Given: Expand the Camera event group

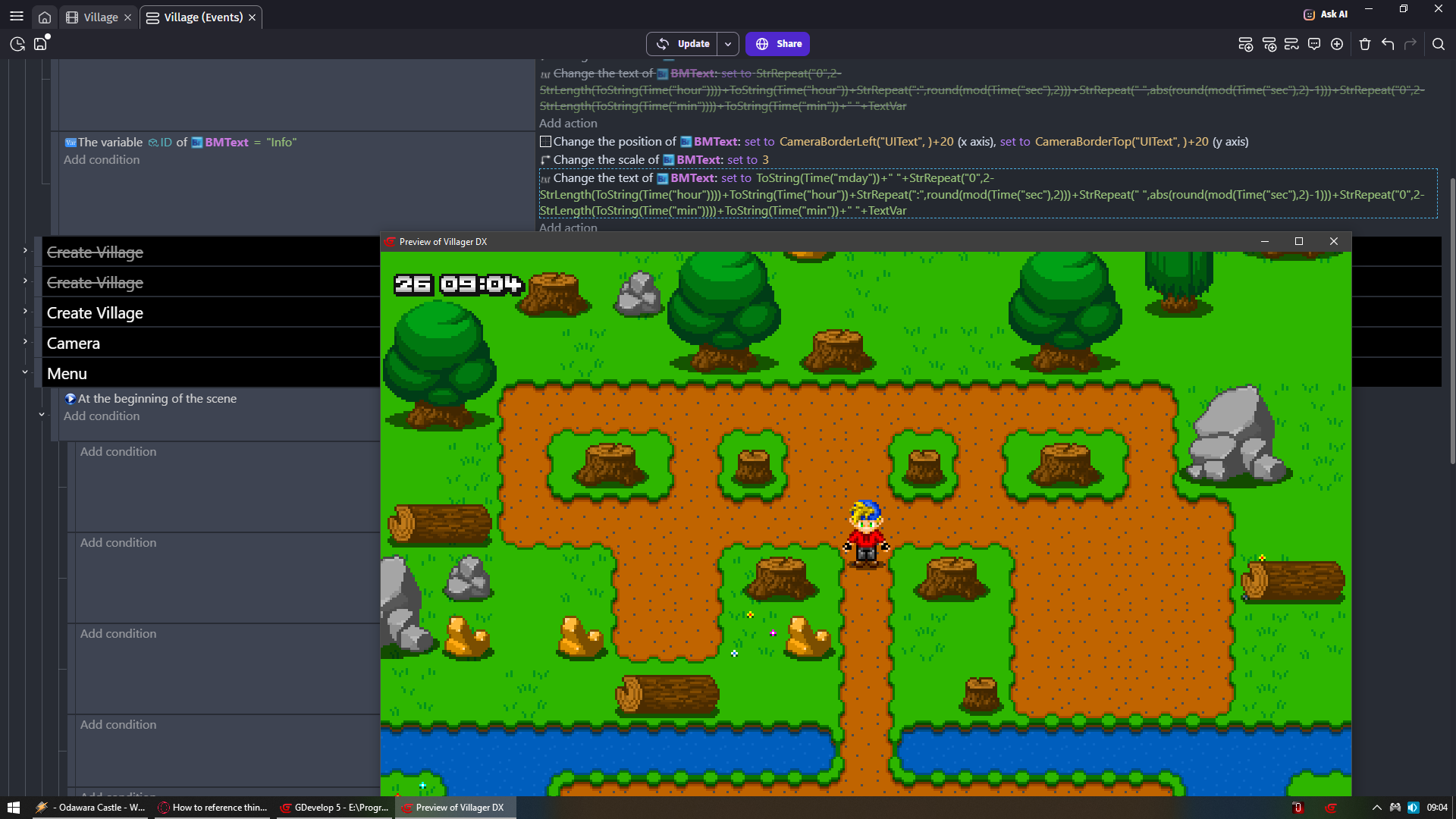Looking at the screenshot, I should point(25,342).
